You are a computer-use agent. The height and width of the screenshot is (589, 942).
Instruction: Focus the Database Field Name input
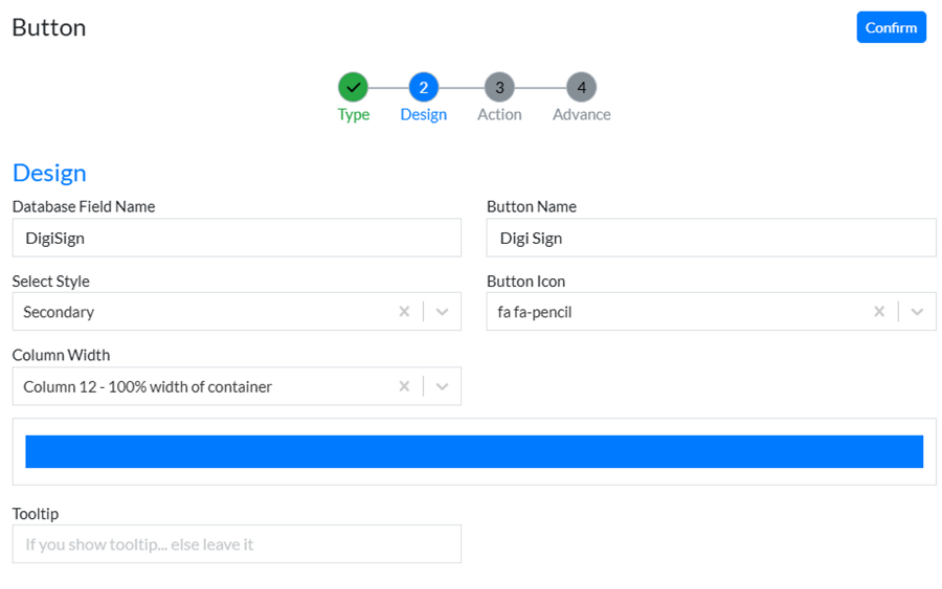tap(237, 238)
